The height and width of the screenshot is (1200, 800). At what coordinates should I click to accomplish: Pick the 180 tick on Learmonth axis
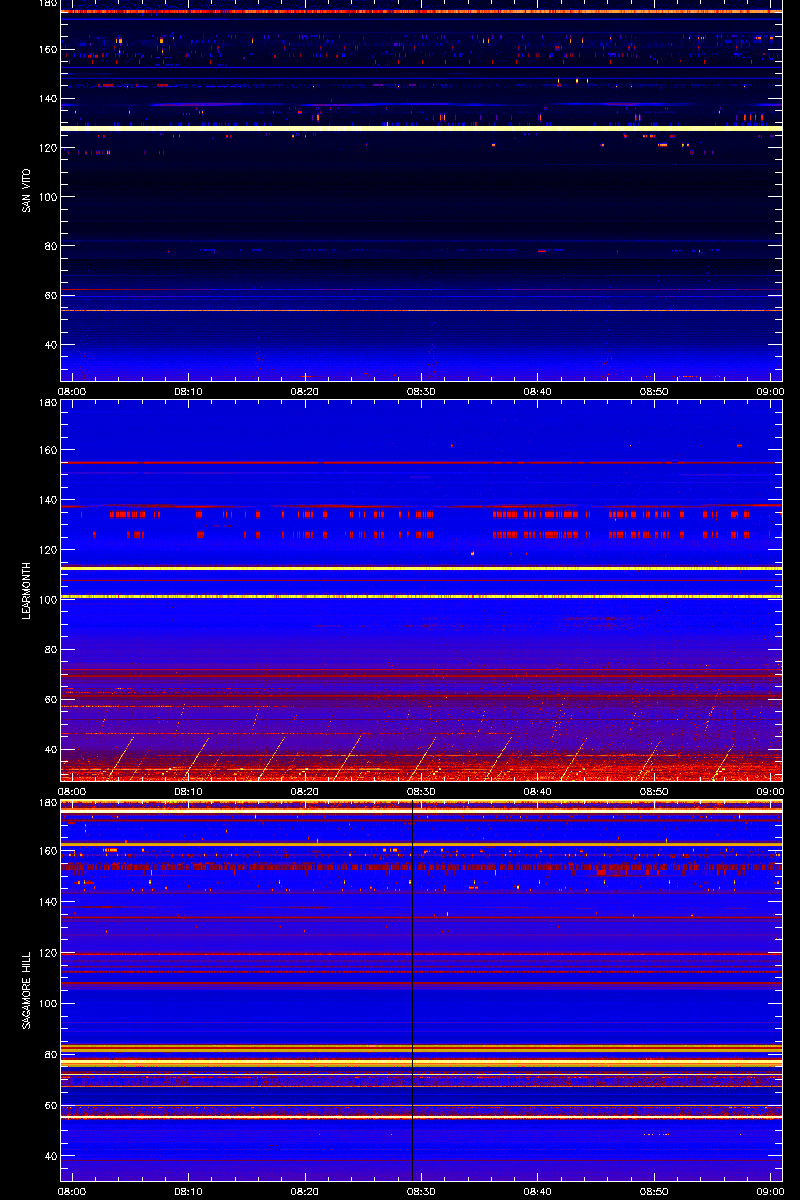49,403
